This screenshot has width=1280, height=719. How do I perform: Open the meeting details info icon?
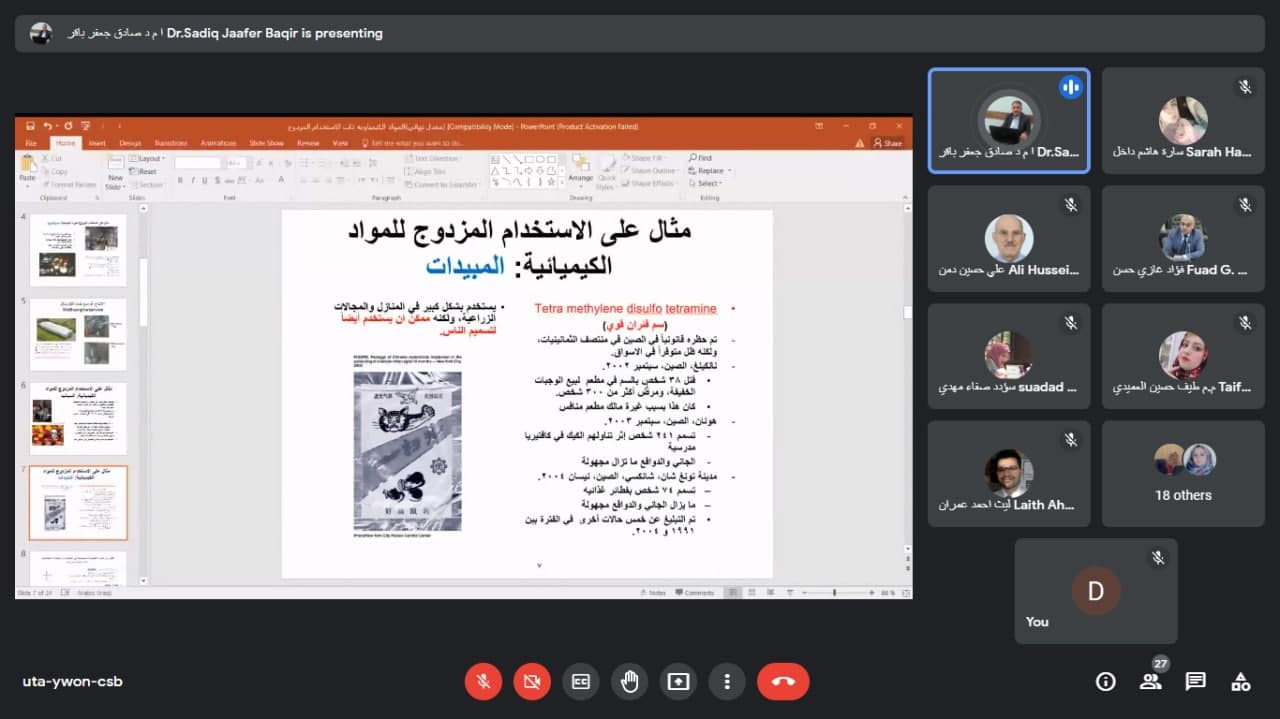[x=1106, y=682]
